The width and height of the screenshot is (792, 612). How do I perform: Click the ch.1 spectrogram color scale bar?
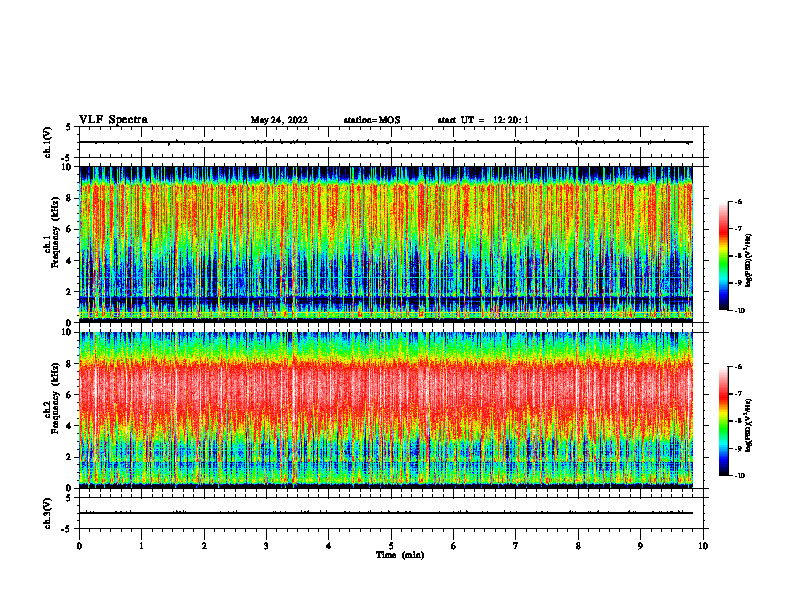(x=723, y=256)
